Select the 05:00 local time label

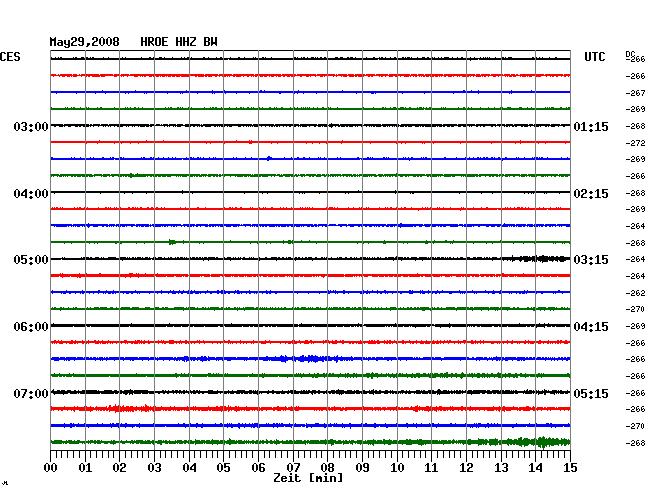click(31, 260)
